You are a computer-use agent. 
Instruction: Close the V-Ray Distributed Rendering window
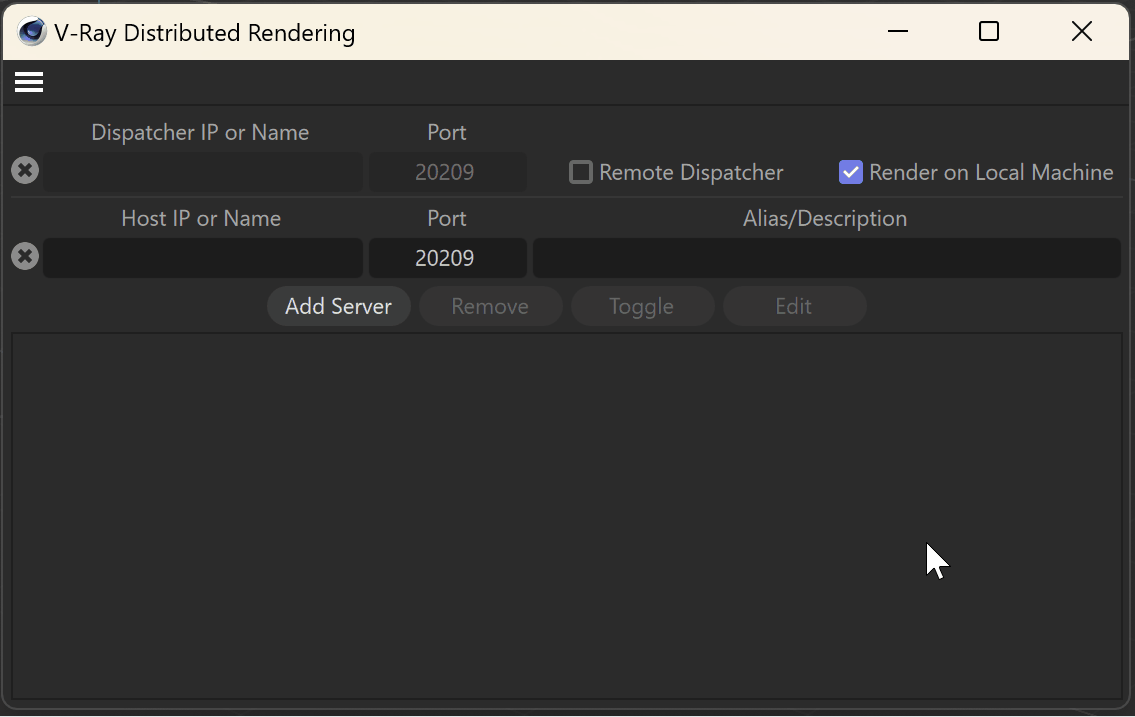[1081, 32]
